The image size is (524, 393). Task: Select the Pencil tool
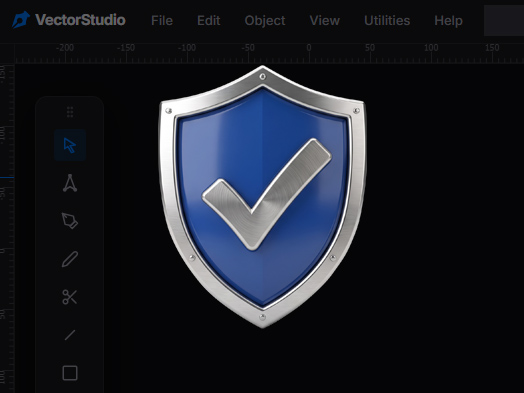70,259
